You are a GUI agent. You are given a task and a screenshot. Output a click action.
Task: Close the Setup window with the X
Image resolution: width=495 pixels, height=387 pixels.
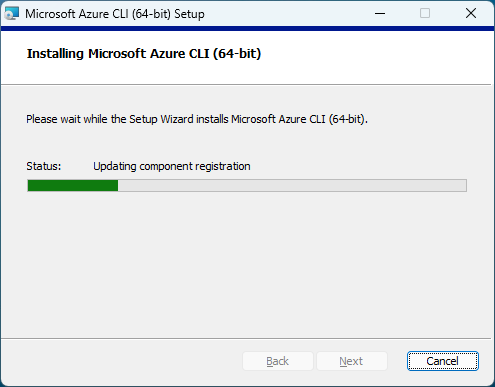tap(471, 14)
